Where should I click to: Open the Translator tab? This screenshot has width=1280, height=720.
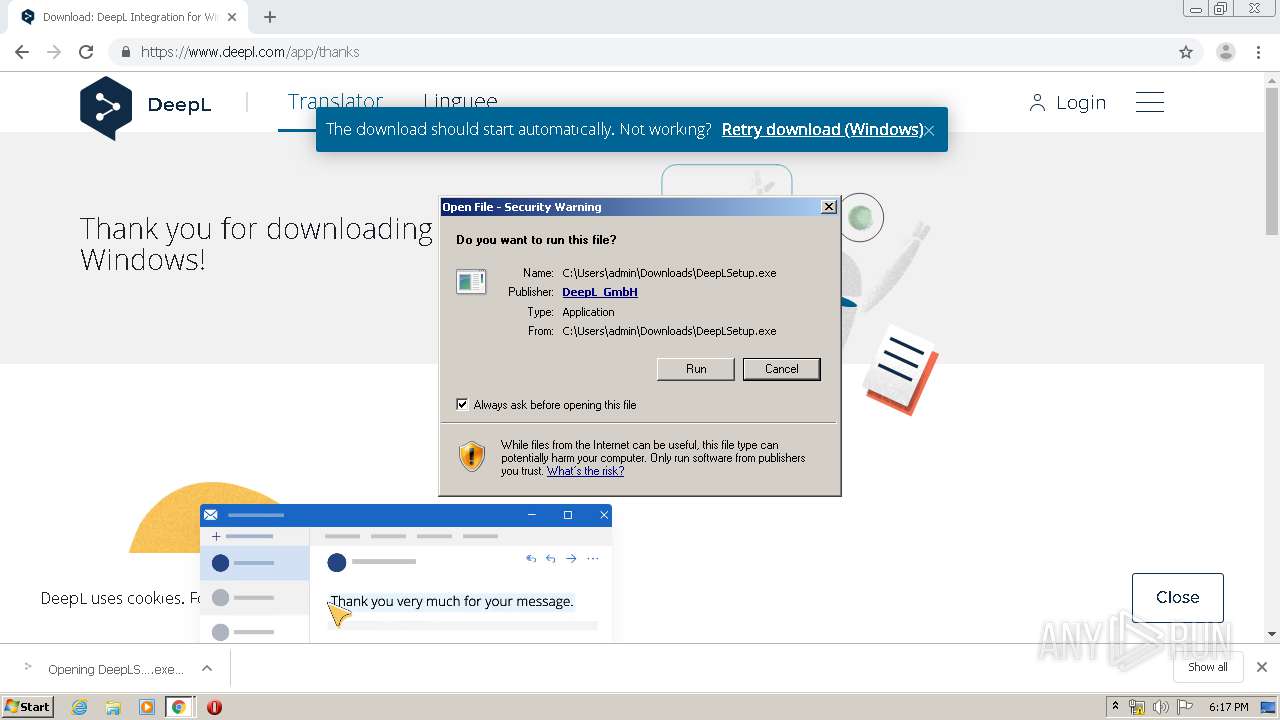pos(335,101)
